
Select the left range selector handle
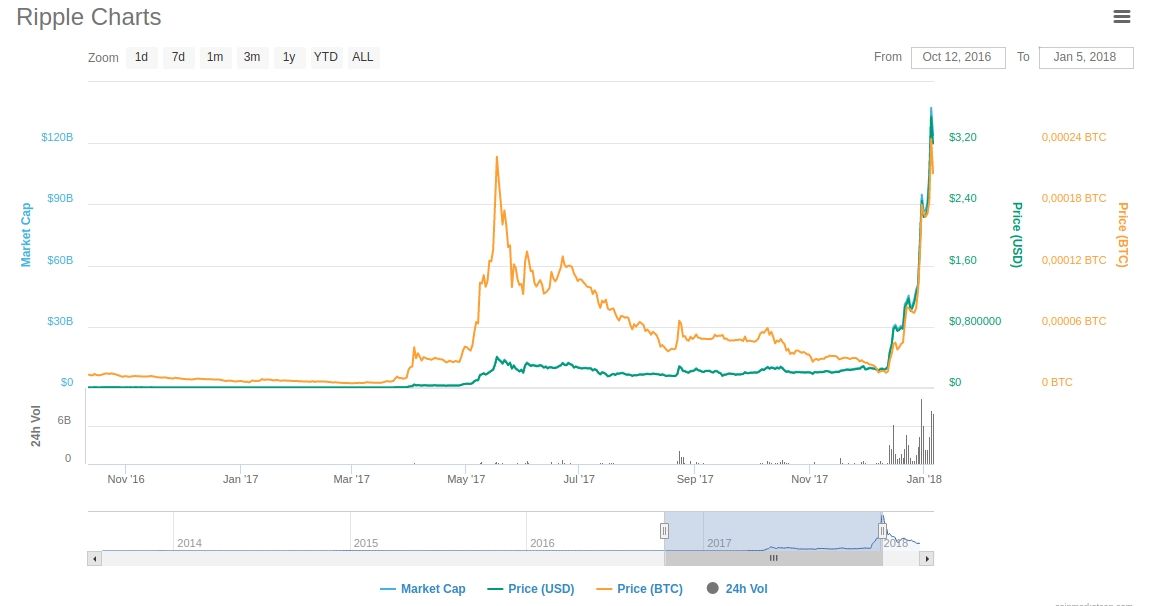pyautogui.click(x=664, y=532)
